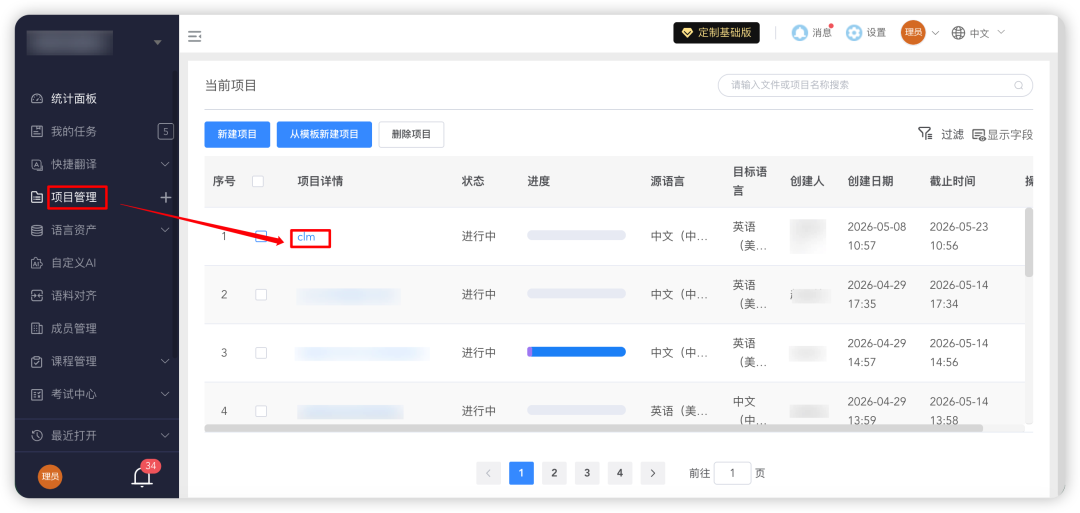The image size is (1080, 513).
Task: Click the 创建日期 column header
Action: (870, 181)
